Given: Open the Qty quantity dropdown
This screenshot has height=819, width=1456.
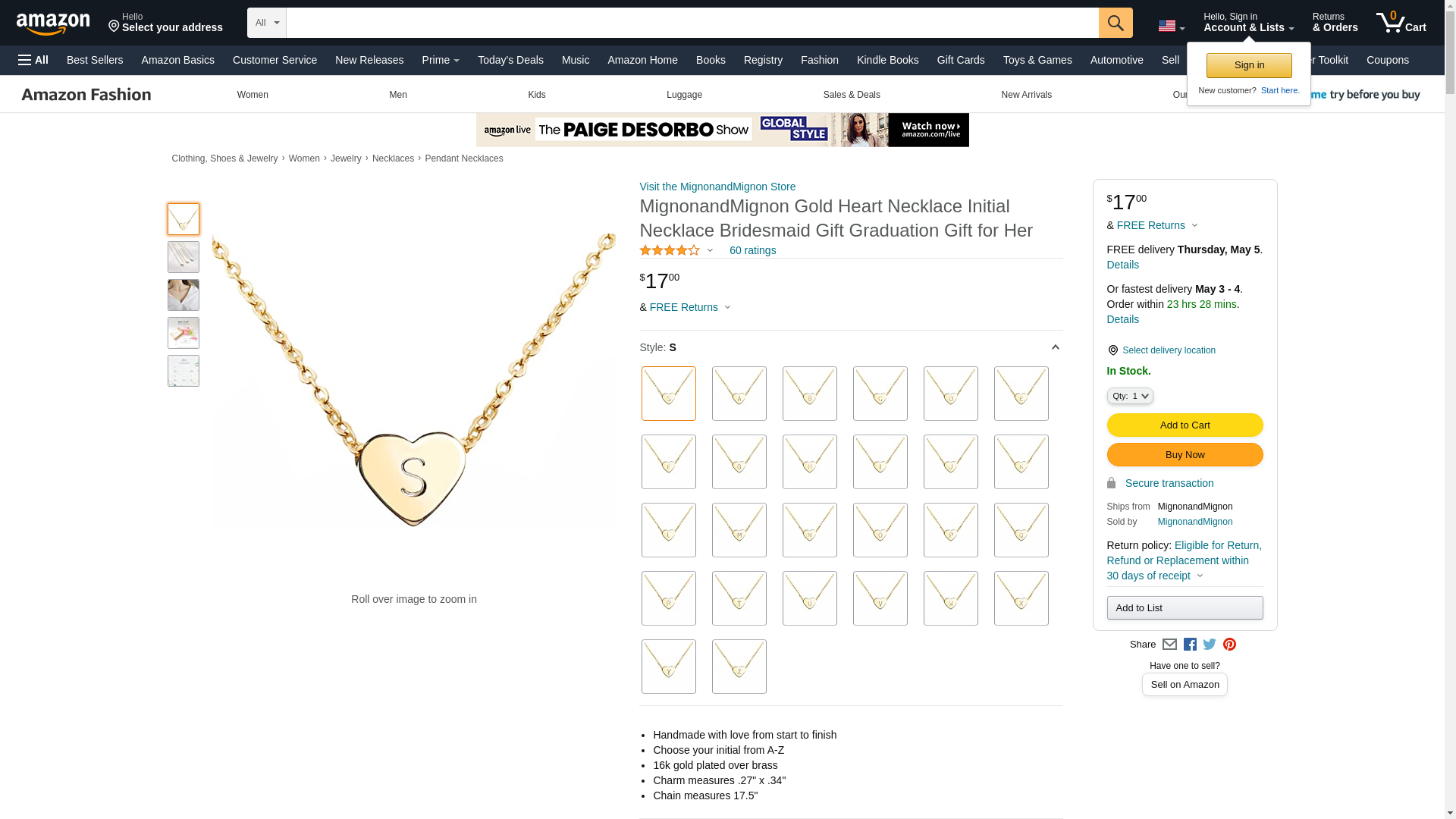Looking at the screenshot, I should 1130,396.
